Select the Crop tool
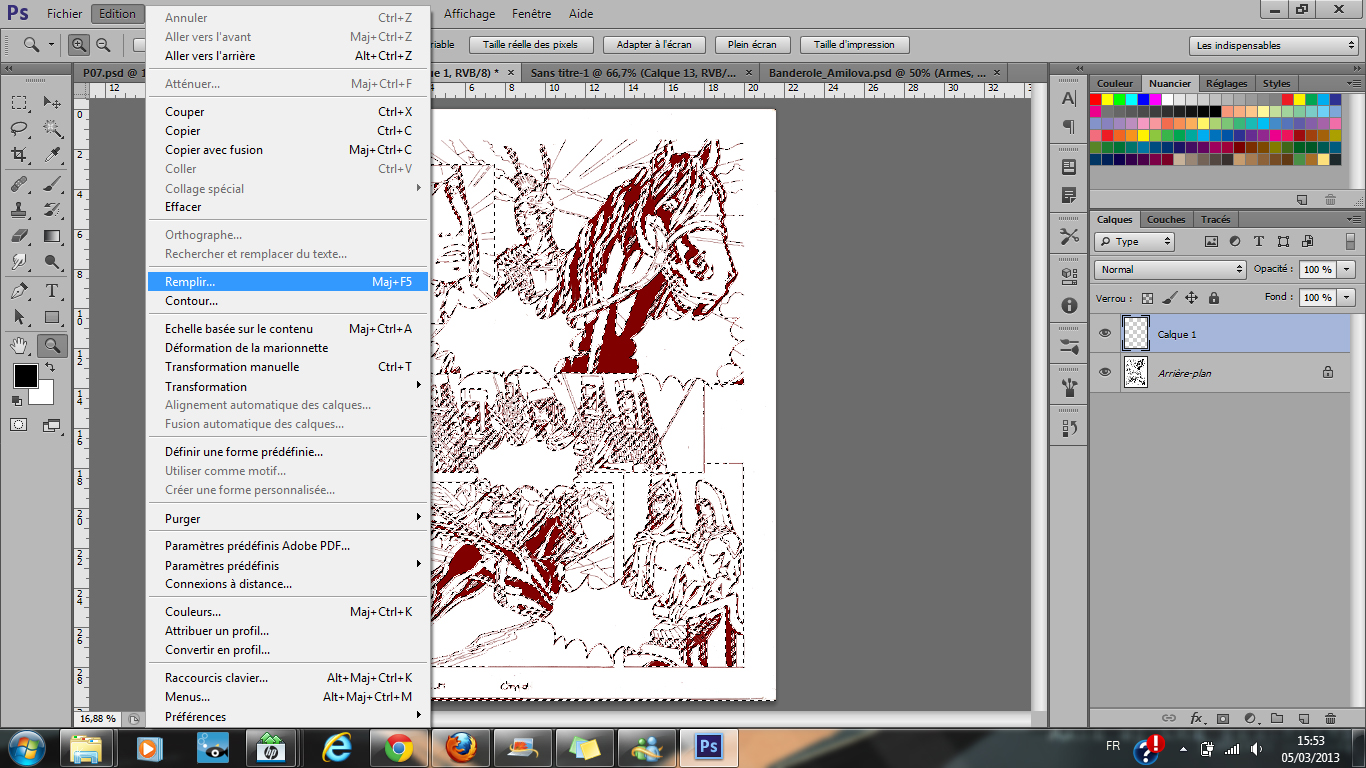 click(x=19, y=154)
